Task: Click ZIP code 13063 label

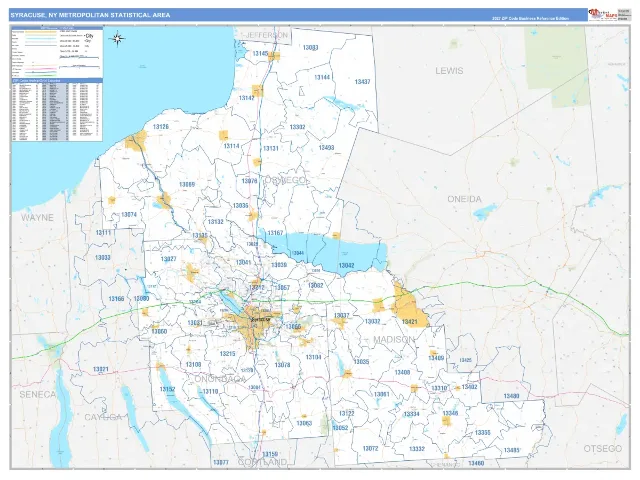Action: pyautogui.click(x=304, y=424)
